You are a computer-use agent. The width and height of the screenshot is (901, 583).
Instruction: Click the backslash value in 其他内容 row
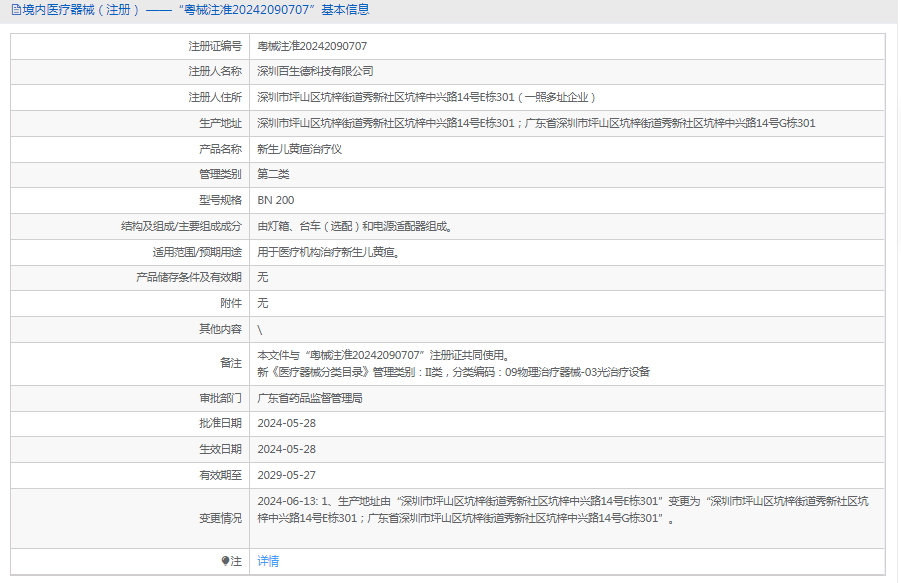tap(260, 330)
